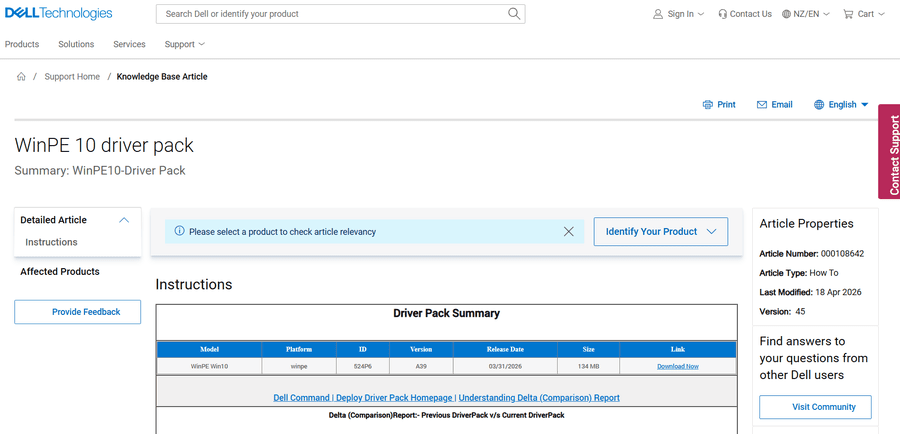Click the Model column header
Screen dimensions: 900x434
pyautogui.click(x=209, y=349)
